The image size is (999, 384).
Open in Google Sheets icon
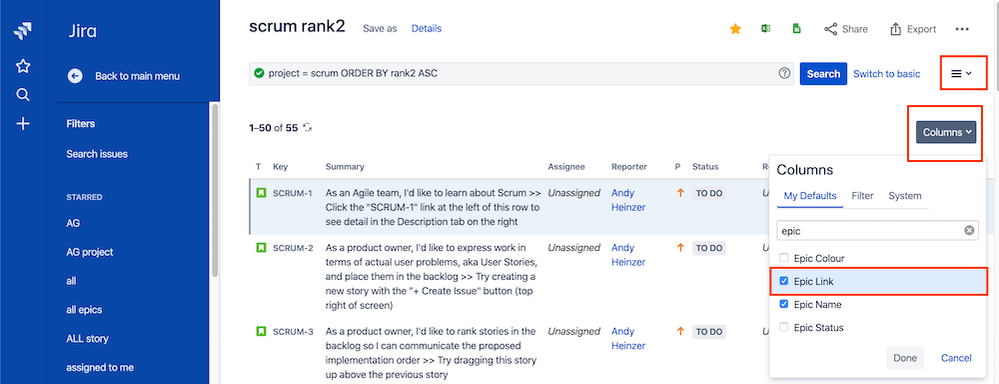796,29
